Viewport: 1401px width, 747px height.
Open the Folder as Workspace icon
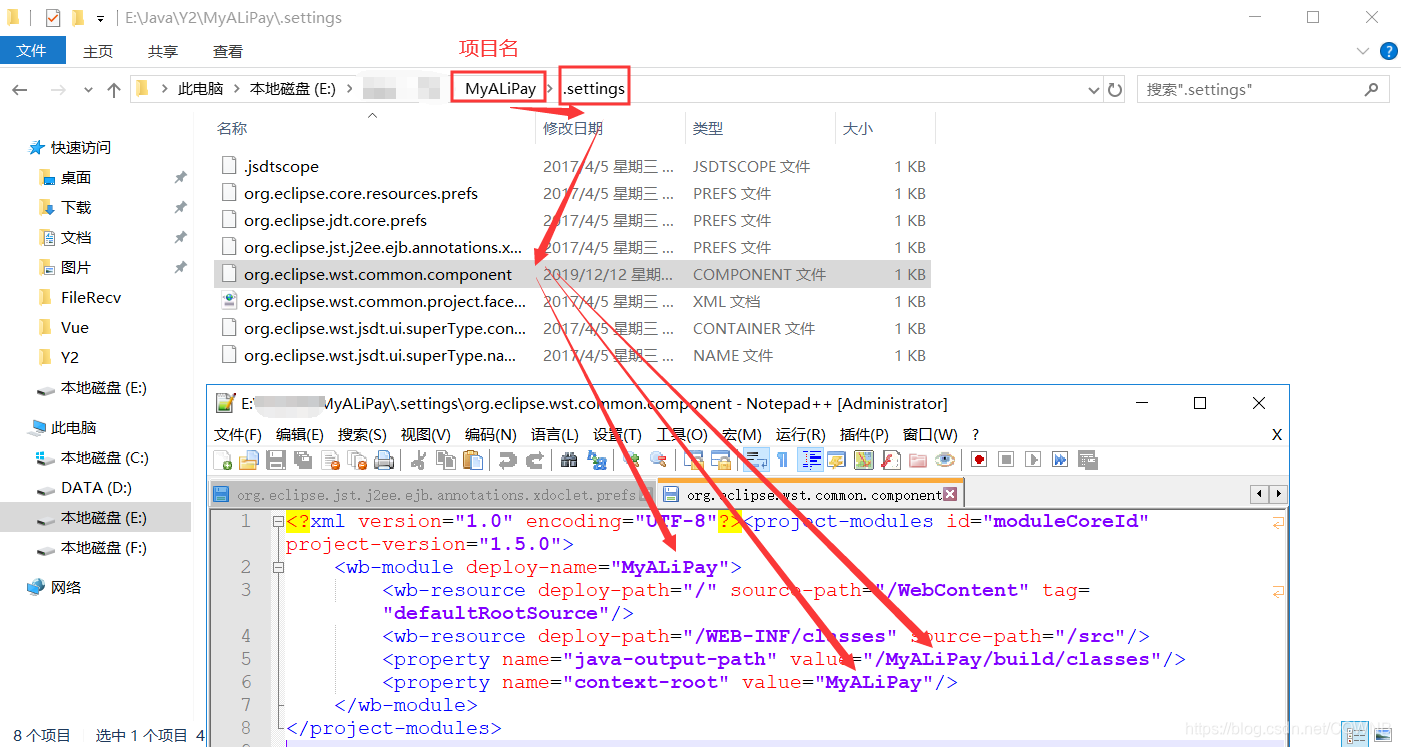click(x=918, y=460)
